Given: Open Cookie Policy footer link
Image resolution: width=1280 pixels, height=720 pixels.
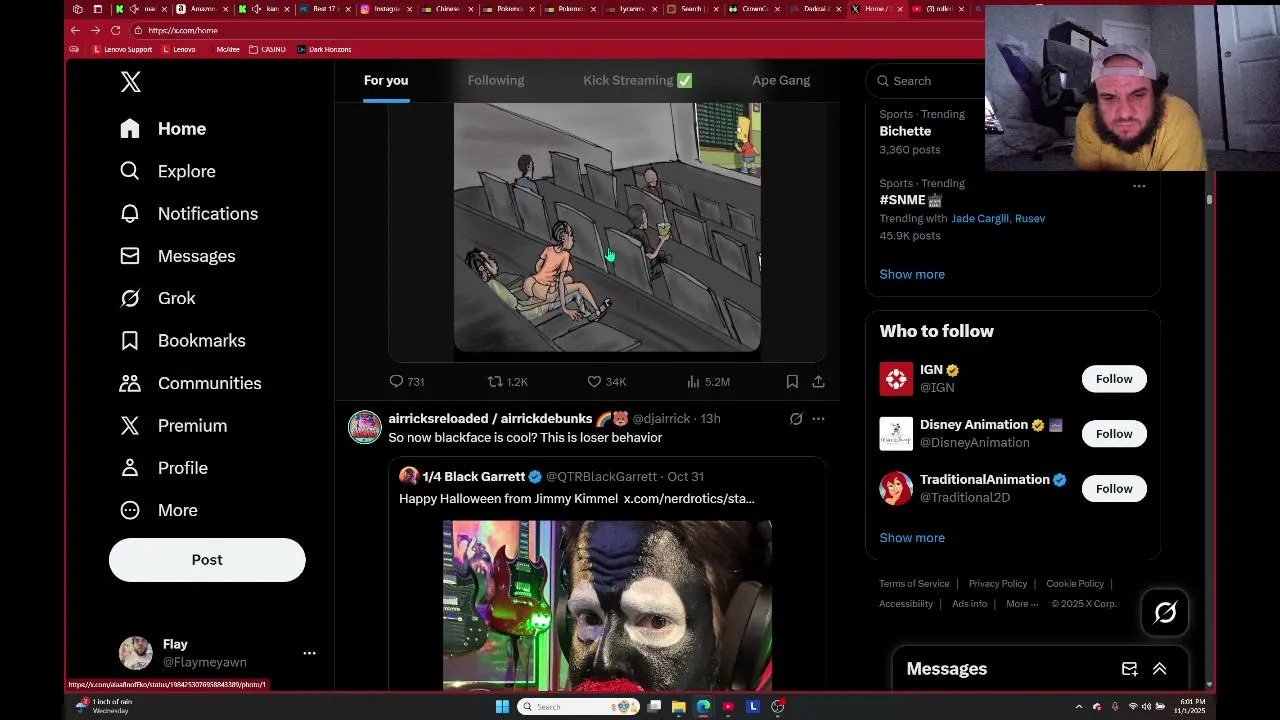Looking at the screenshot, I should 1075,584.
